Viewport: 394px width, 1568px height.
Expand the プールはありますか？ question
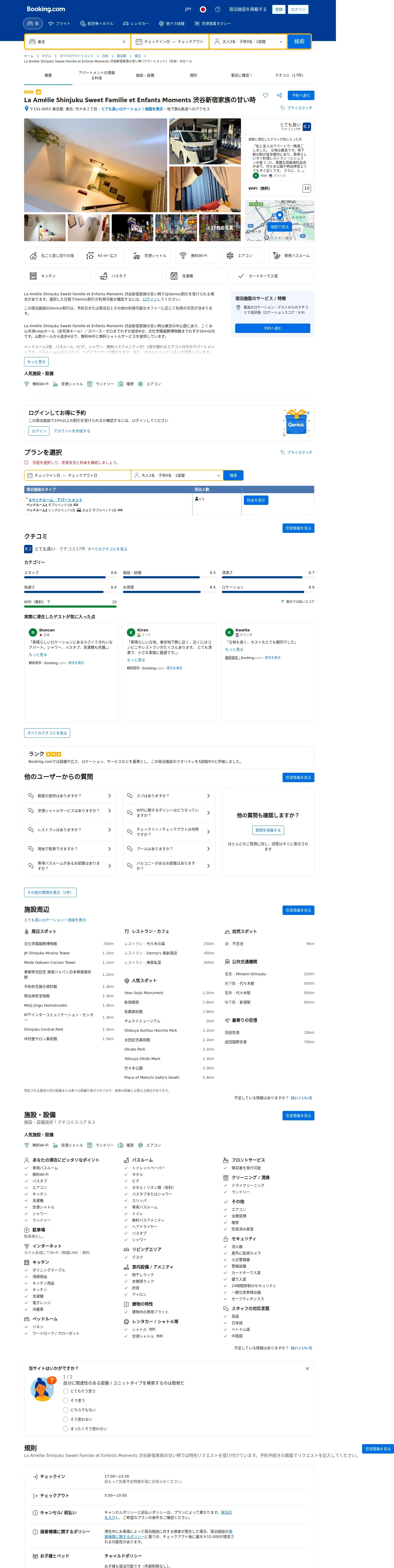click(x=169, y=849)
